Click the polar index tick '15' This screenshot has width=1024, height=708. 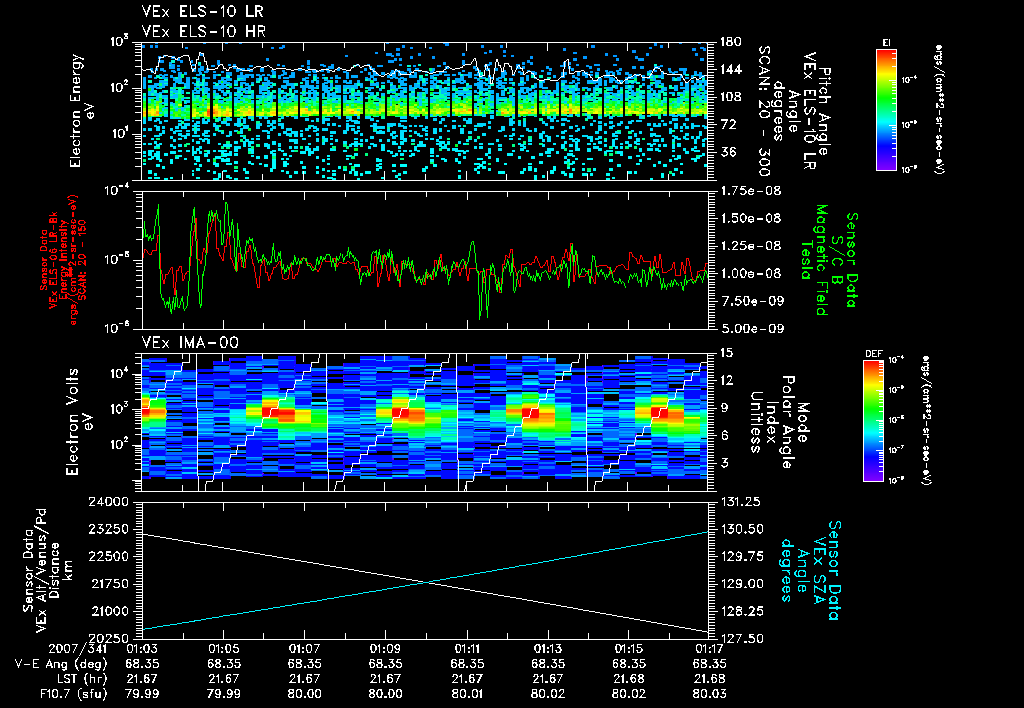click(x=726, y=353)
